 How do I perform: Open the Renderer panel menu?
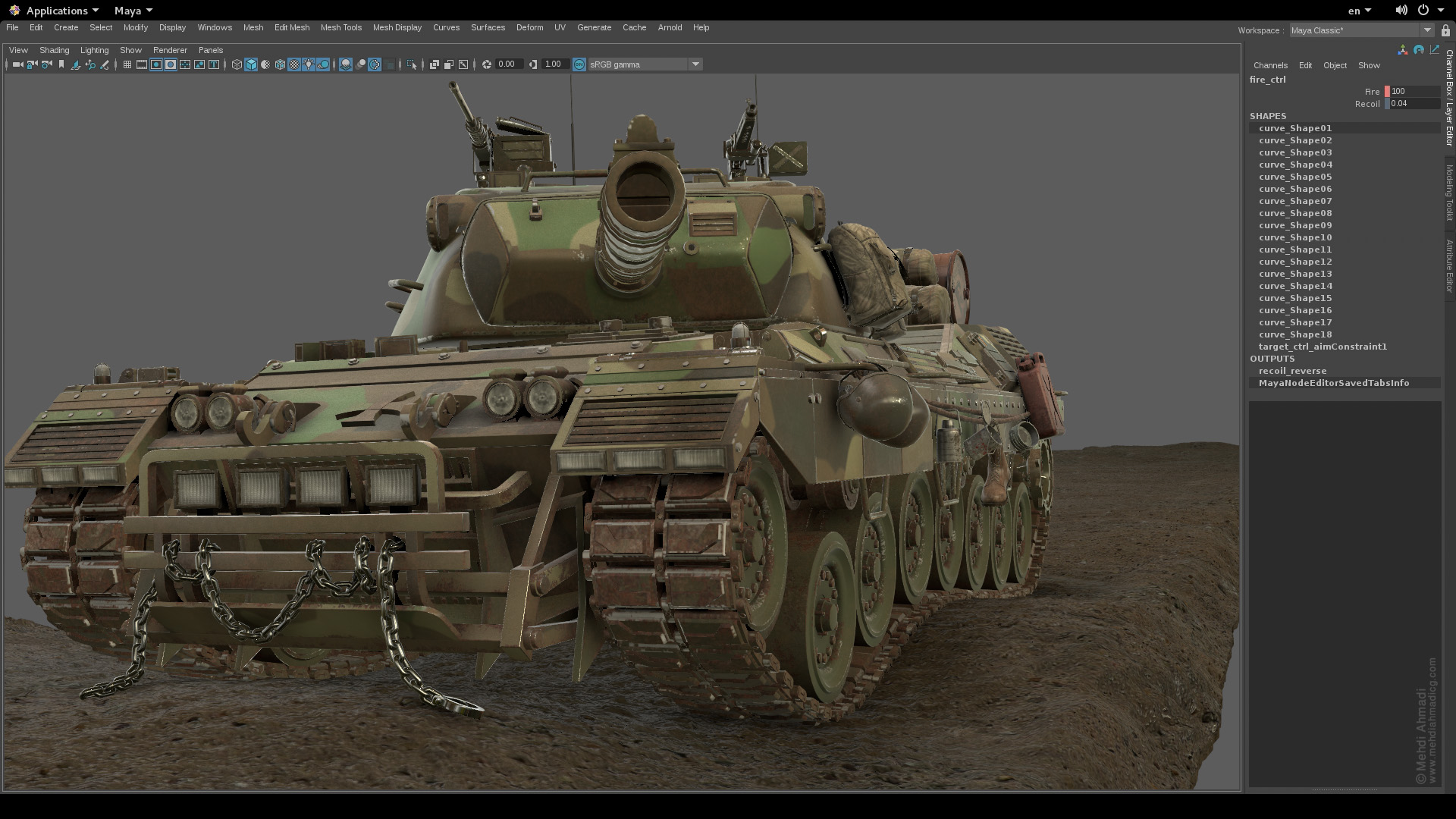click(x=170, y=50)
